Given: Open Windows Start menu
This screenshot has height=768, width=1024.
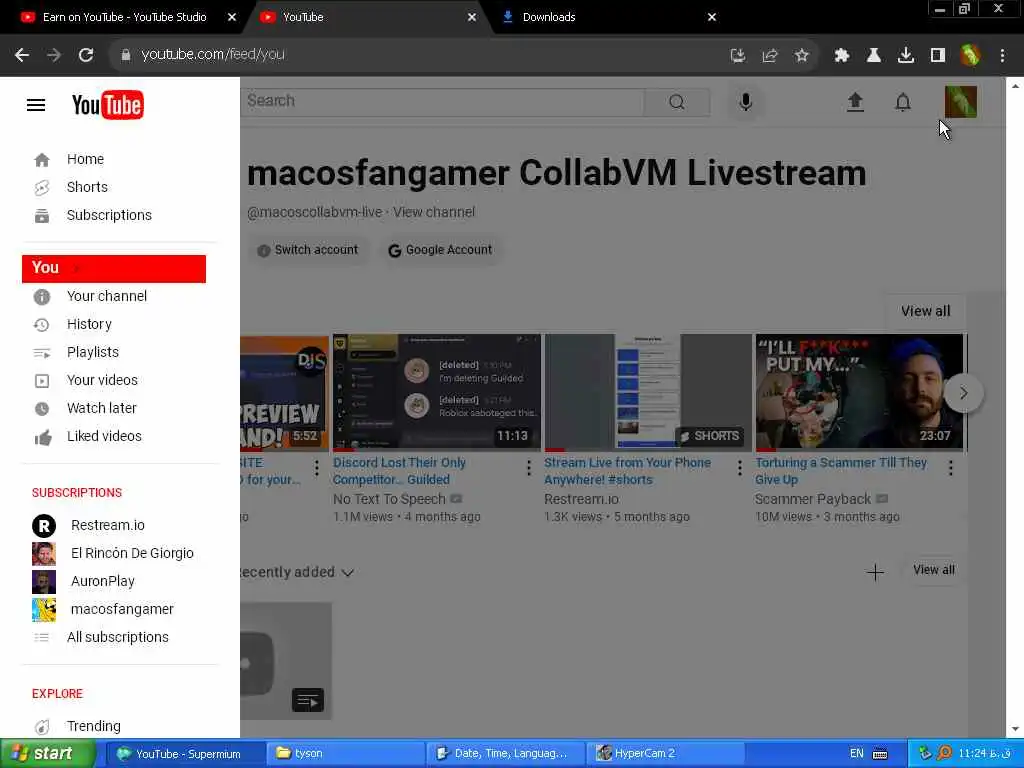Looking at the screenshot, I should [x=47, y=754].
